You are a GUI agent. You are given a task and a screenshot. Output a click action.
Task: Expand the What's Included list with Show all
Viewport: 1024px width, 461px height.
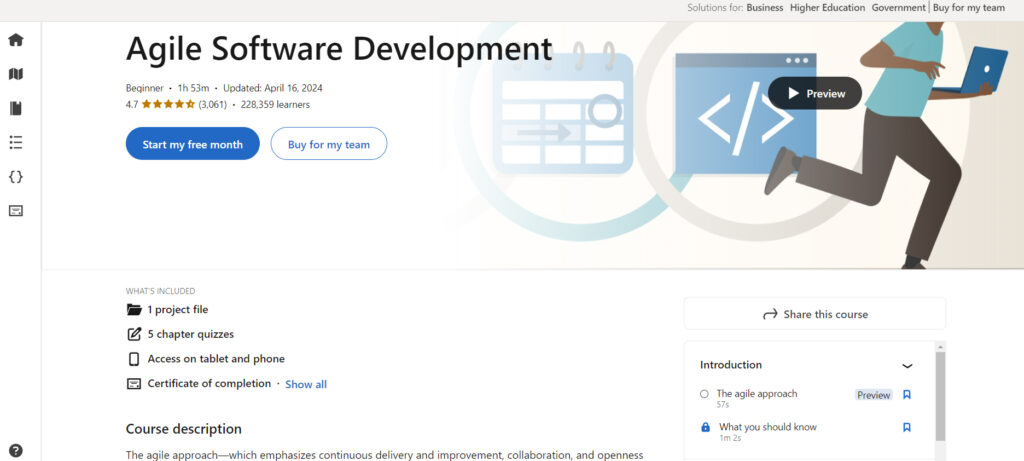(x=305, y=384)
